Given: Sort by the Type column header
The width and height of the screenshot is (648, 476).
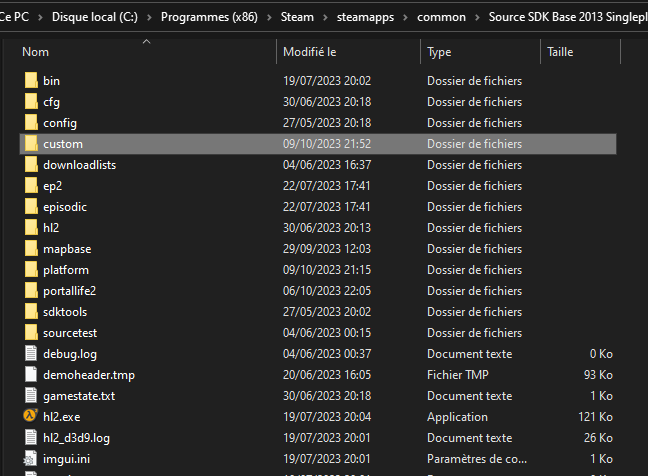Looking at the screenshot, I should click(439, 52).
